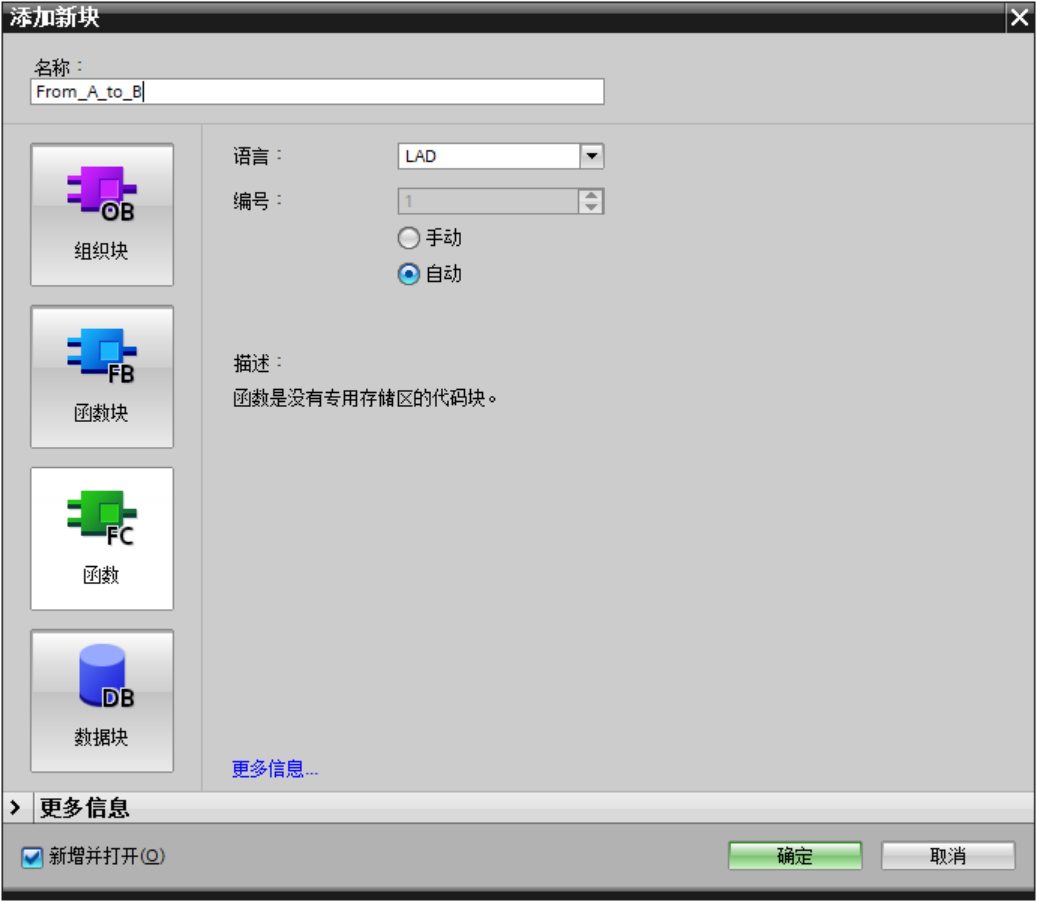Click the function description text under 描述

pos(365,399)
